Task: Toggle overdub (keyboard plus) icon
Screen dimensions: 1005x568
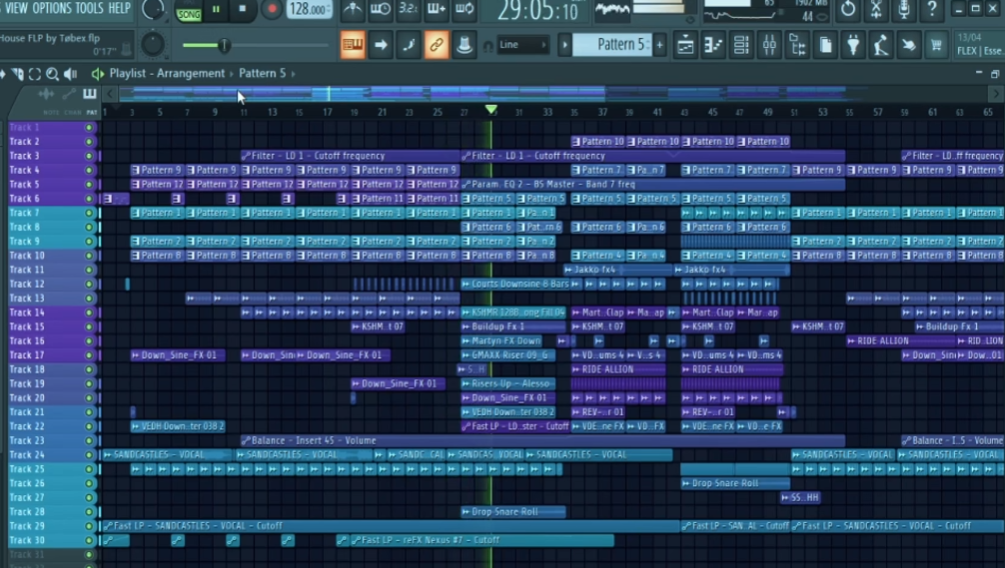Action: point(436,9)
